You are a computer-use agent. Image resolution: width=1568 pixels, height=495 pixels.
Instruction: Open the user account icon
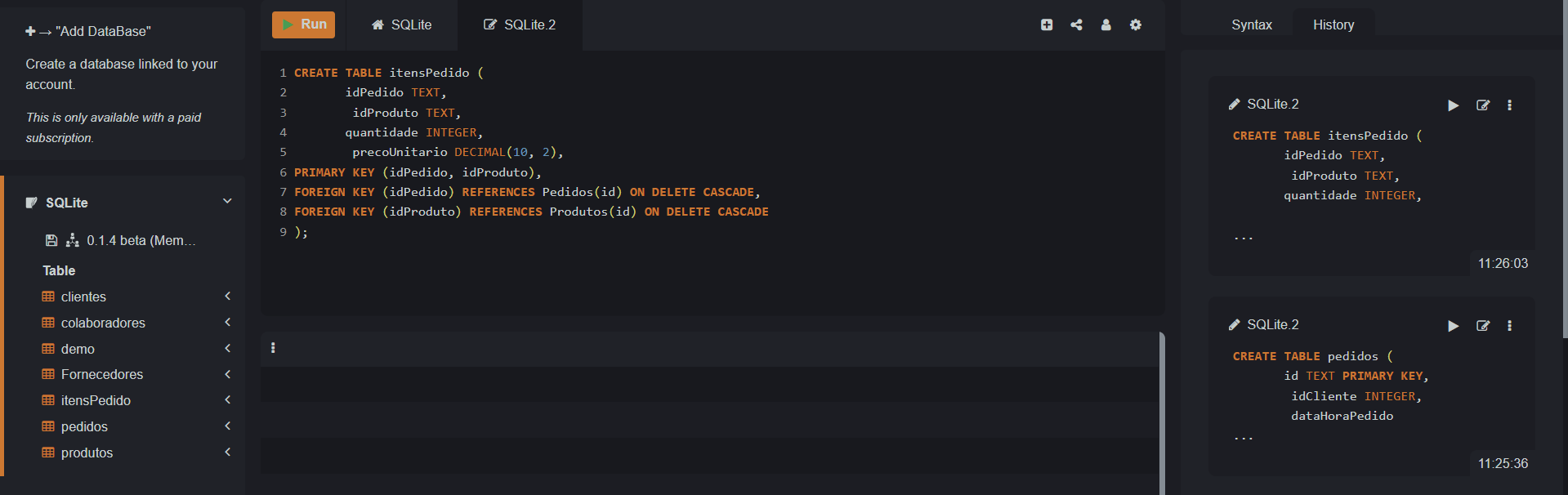pyautogui.click(x=1106, y=25)
